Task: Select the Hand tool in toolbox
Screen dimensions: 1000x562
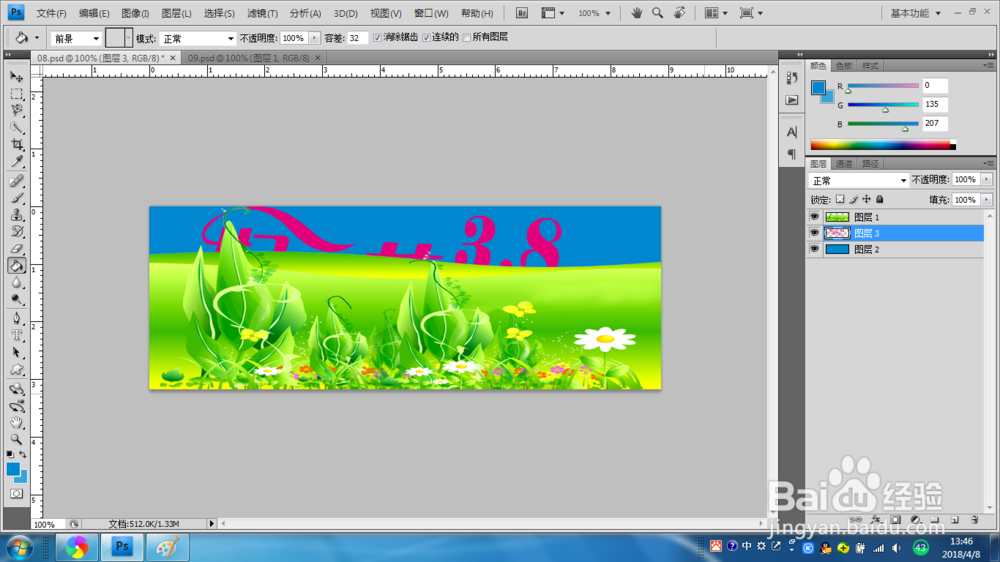Action: (x=17, y=422)
